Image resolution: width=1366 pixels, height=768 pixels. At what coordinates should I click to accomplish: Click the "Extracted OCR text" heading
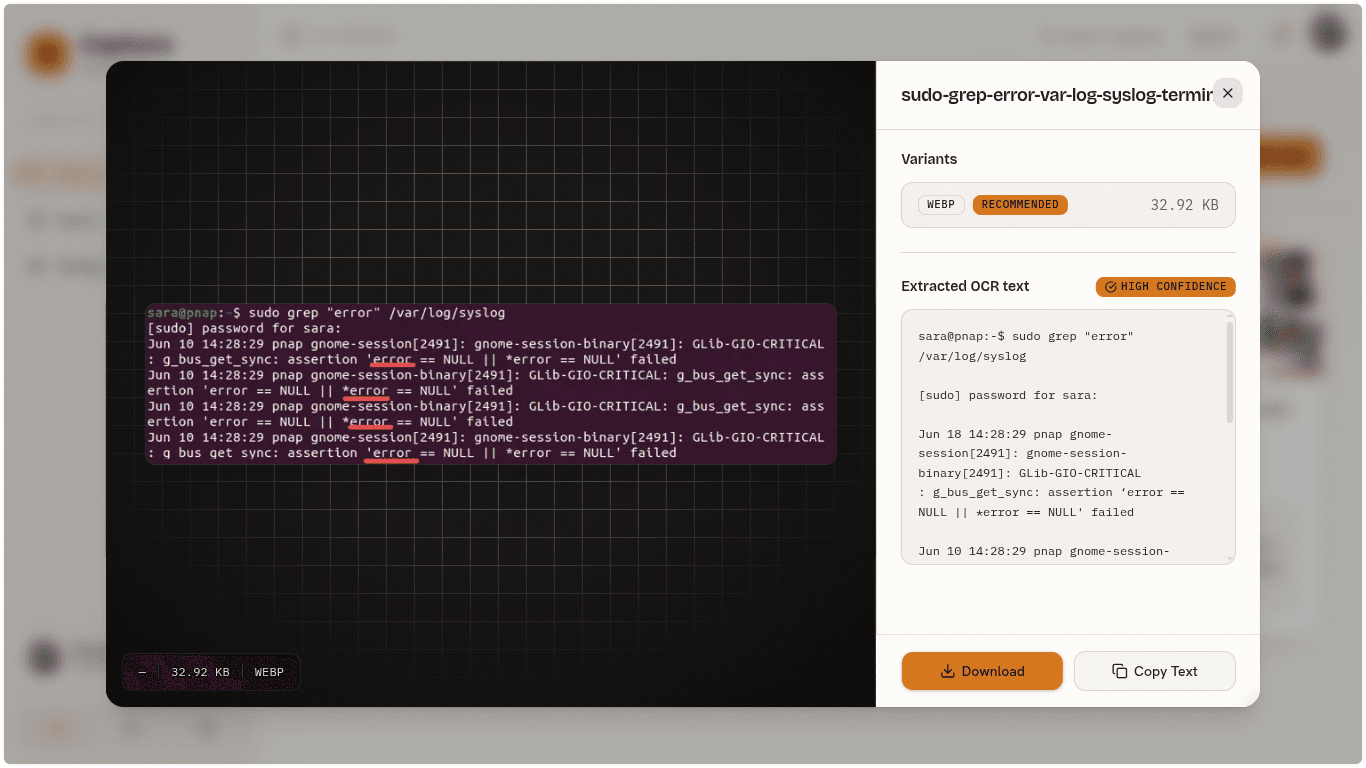pos(965,286)
